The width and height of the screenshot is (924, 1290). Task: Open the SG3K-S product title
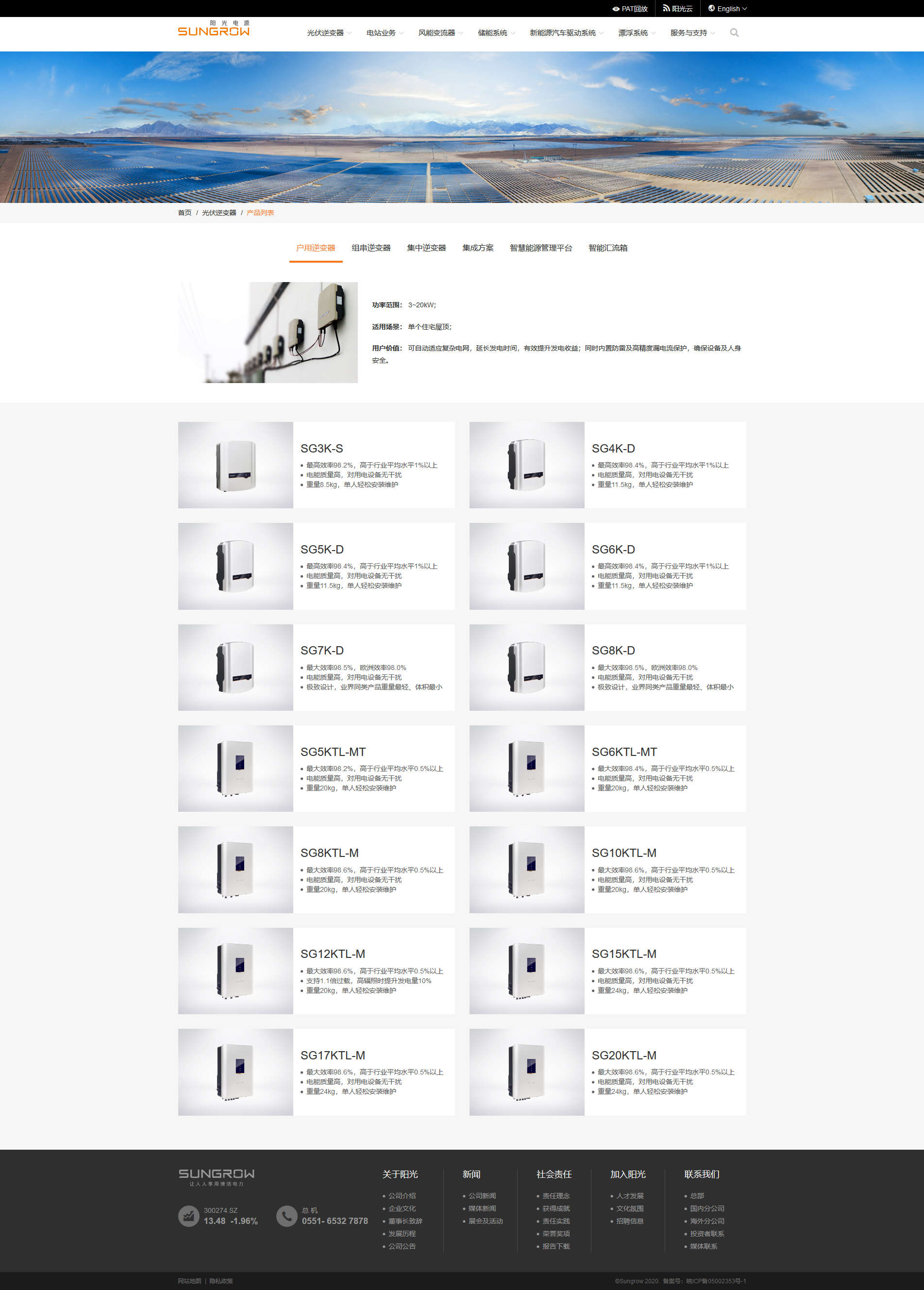[321, 448]
